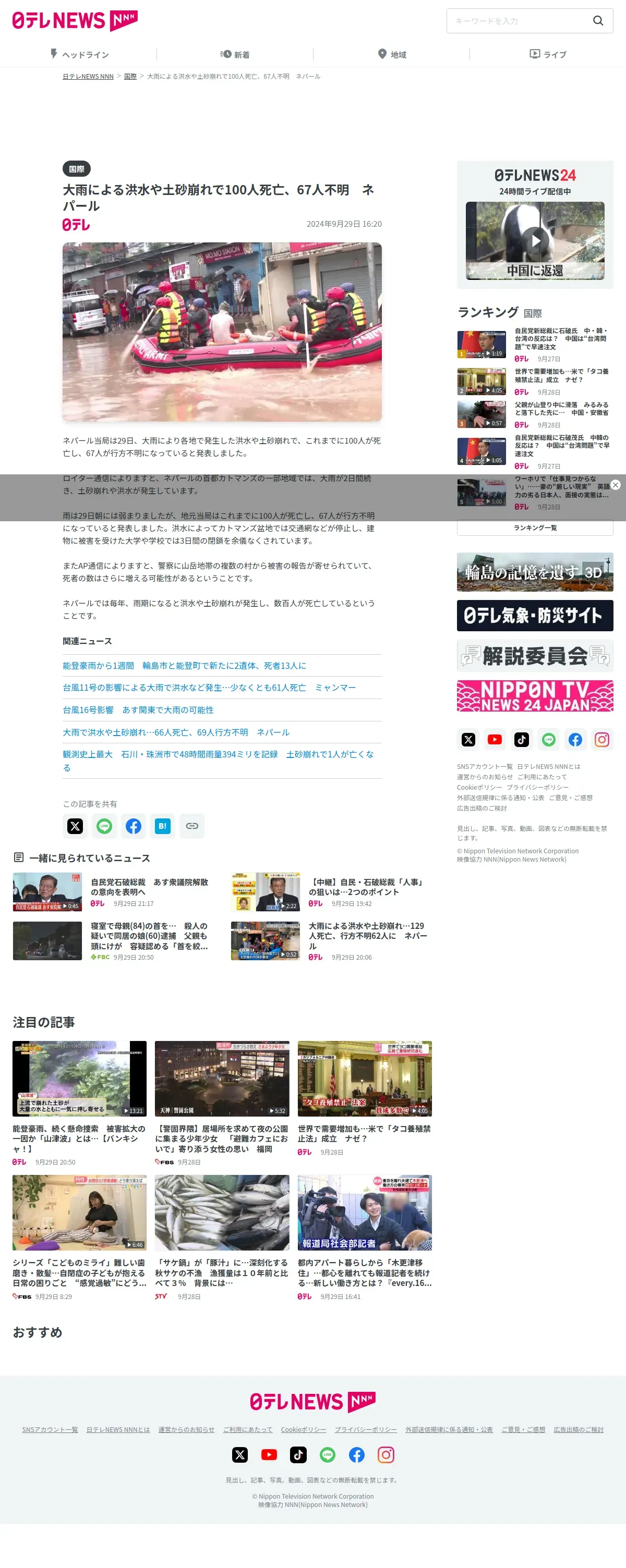Open ranking item 4 石破茂氏 中韓の反応
Screen dimensions: 626x1568
[x=535, y=451]
